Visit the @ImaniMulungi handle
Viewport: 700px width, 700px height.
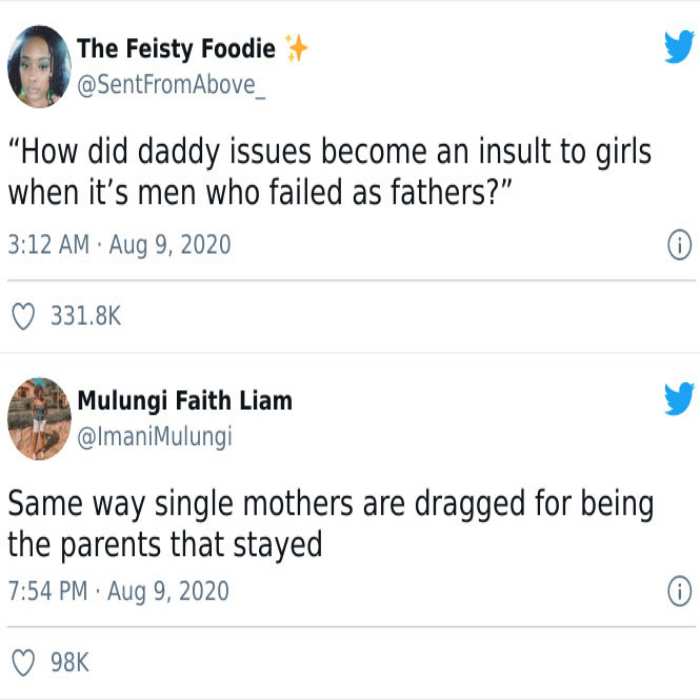click(x=154, y=436)
